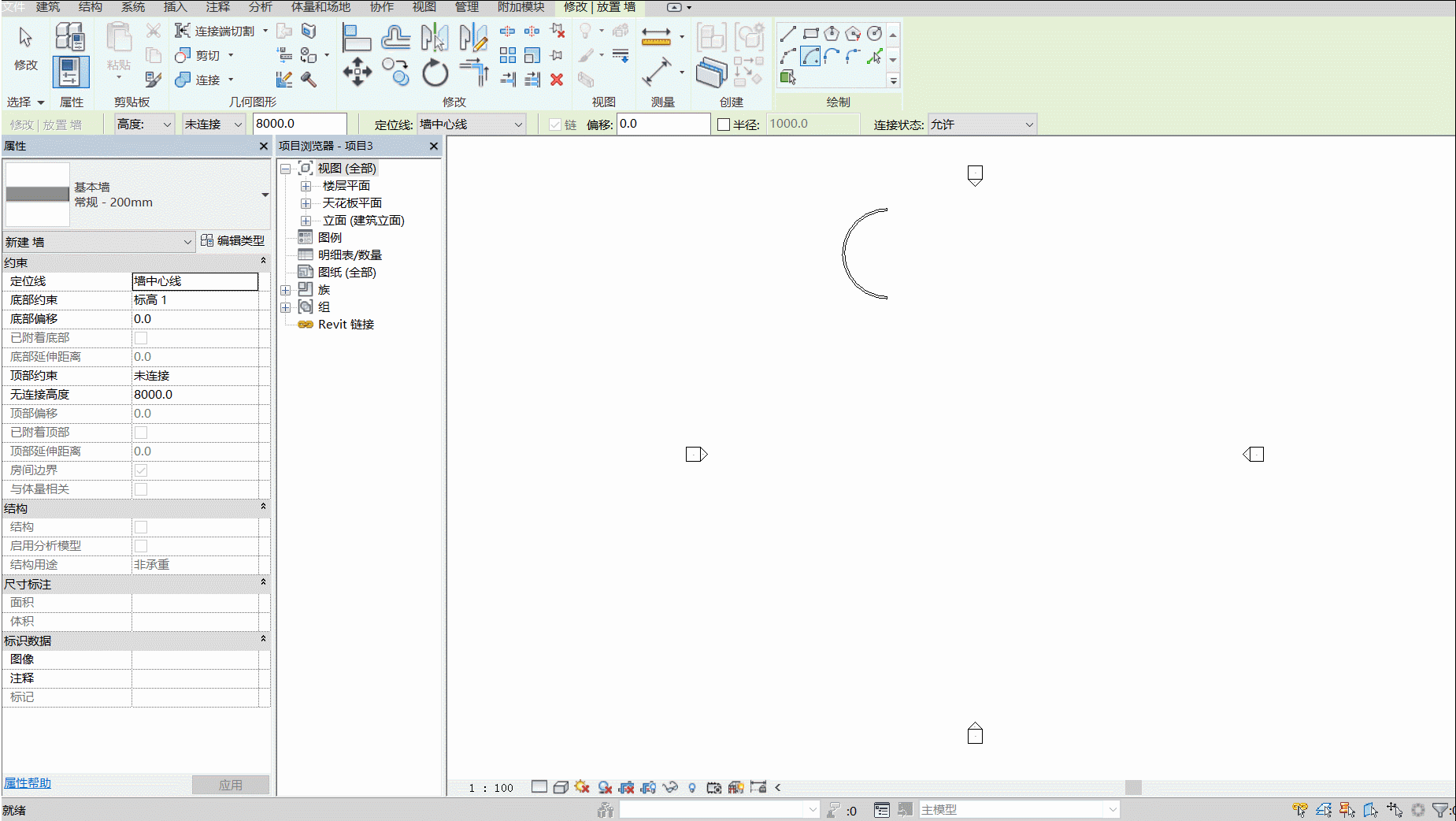Toggle the Room Bounding (房间边界) checkbox

(x=141, y=470)
